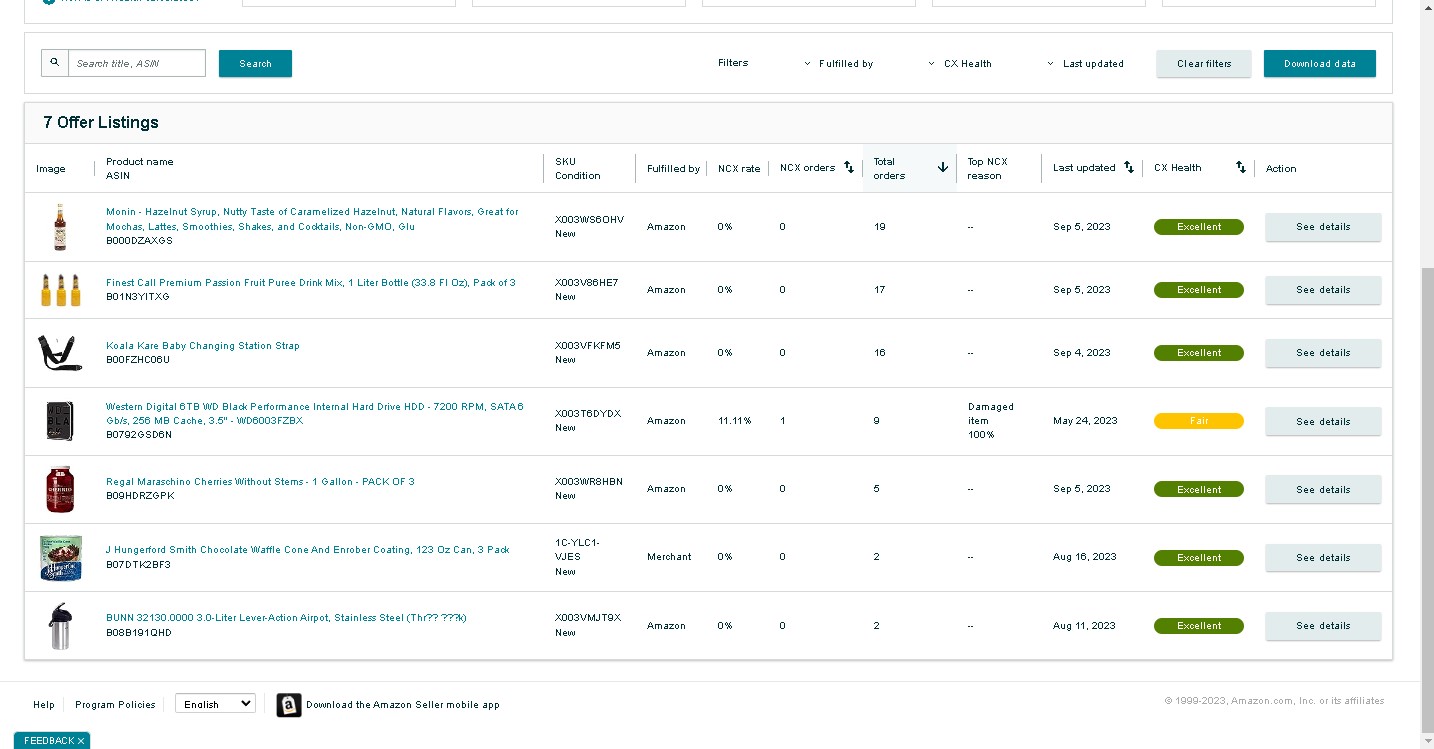Click the Download data button

(1320, 64)
